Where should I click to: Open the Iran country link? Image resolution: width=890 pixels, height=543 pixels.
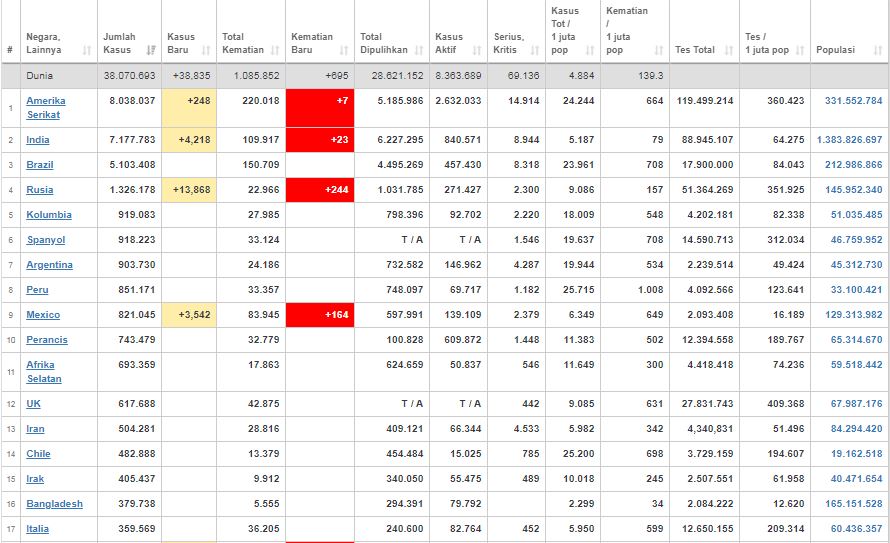pyautogui.click(x=35, y=428)
